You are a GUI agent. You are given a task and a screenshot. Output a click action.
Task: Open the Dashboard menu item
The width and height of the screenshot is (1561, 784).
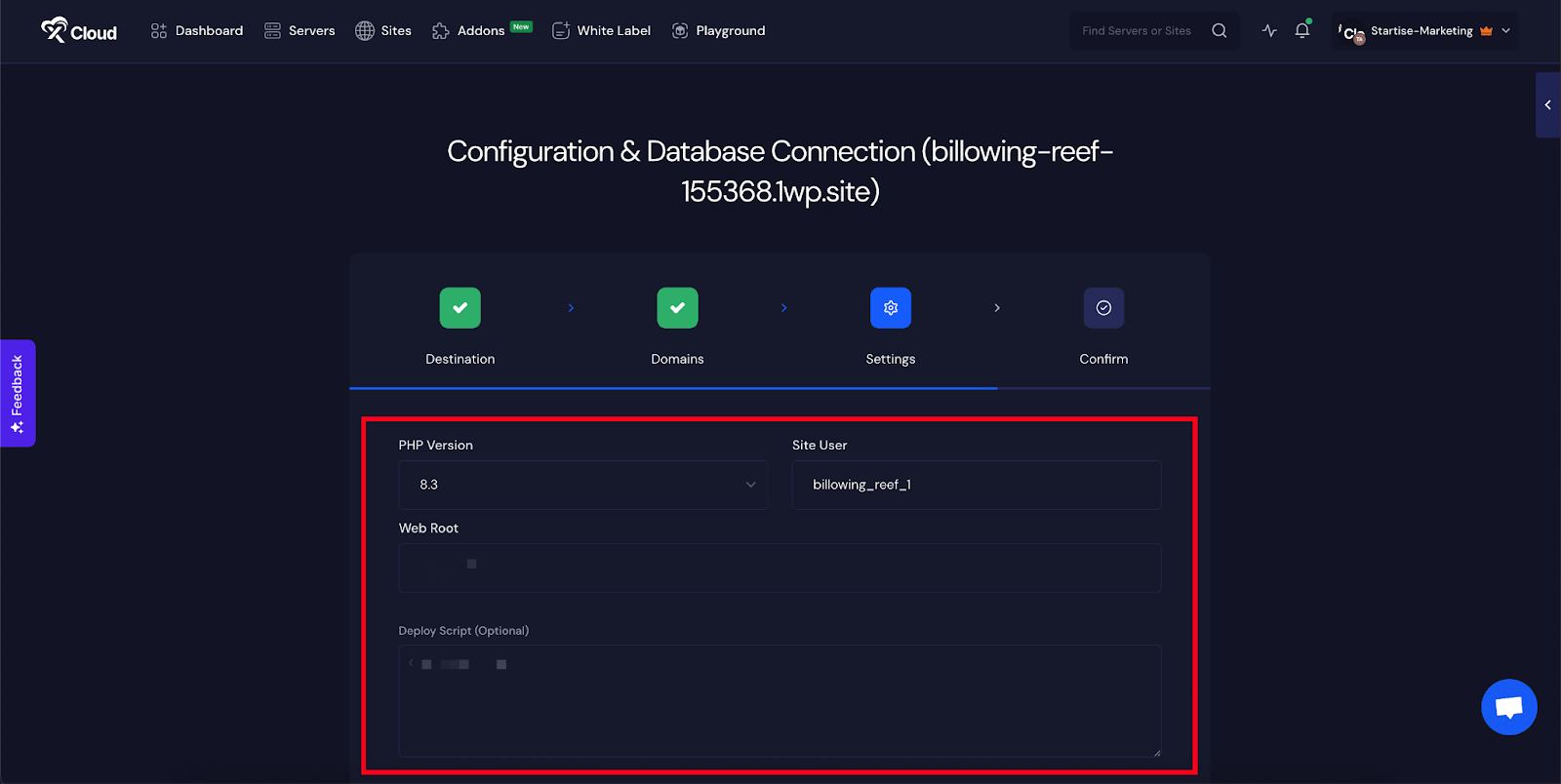197,31
